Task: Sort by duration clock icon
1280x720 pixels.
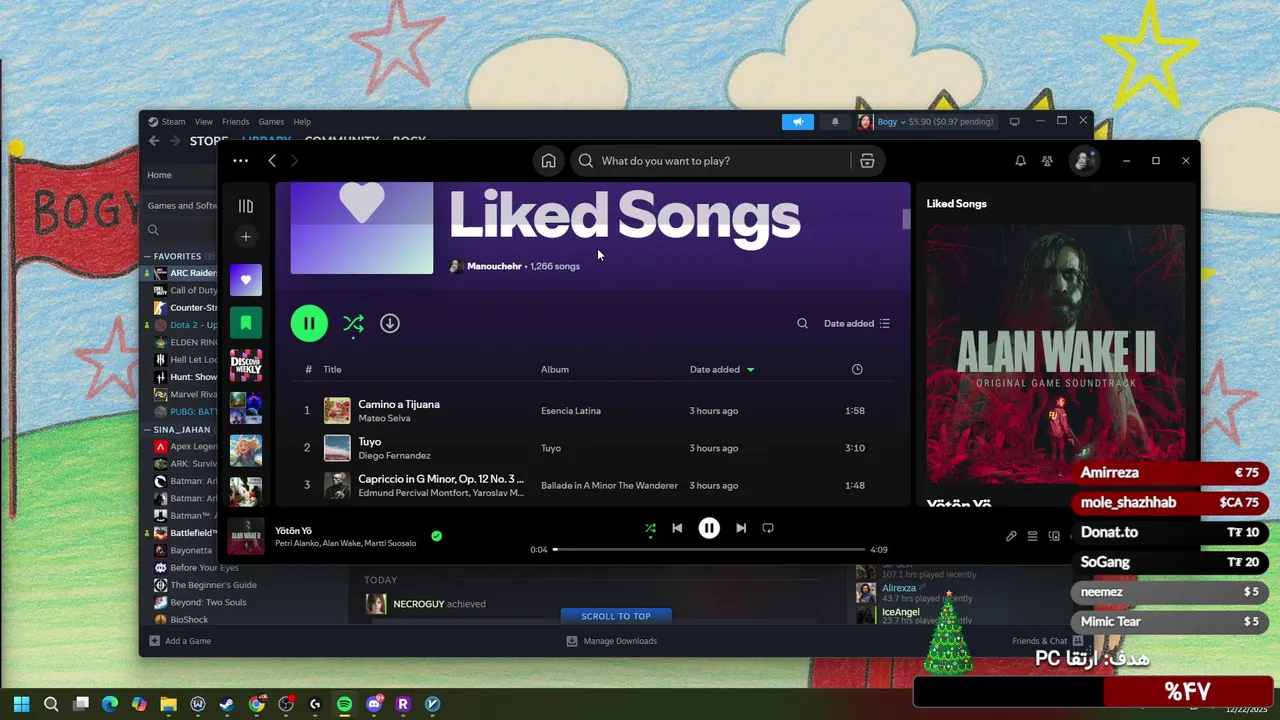Action: click(857, 370)
